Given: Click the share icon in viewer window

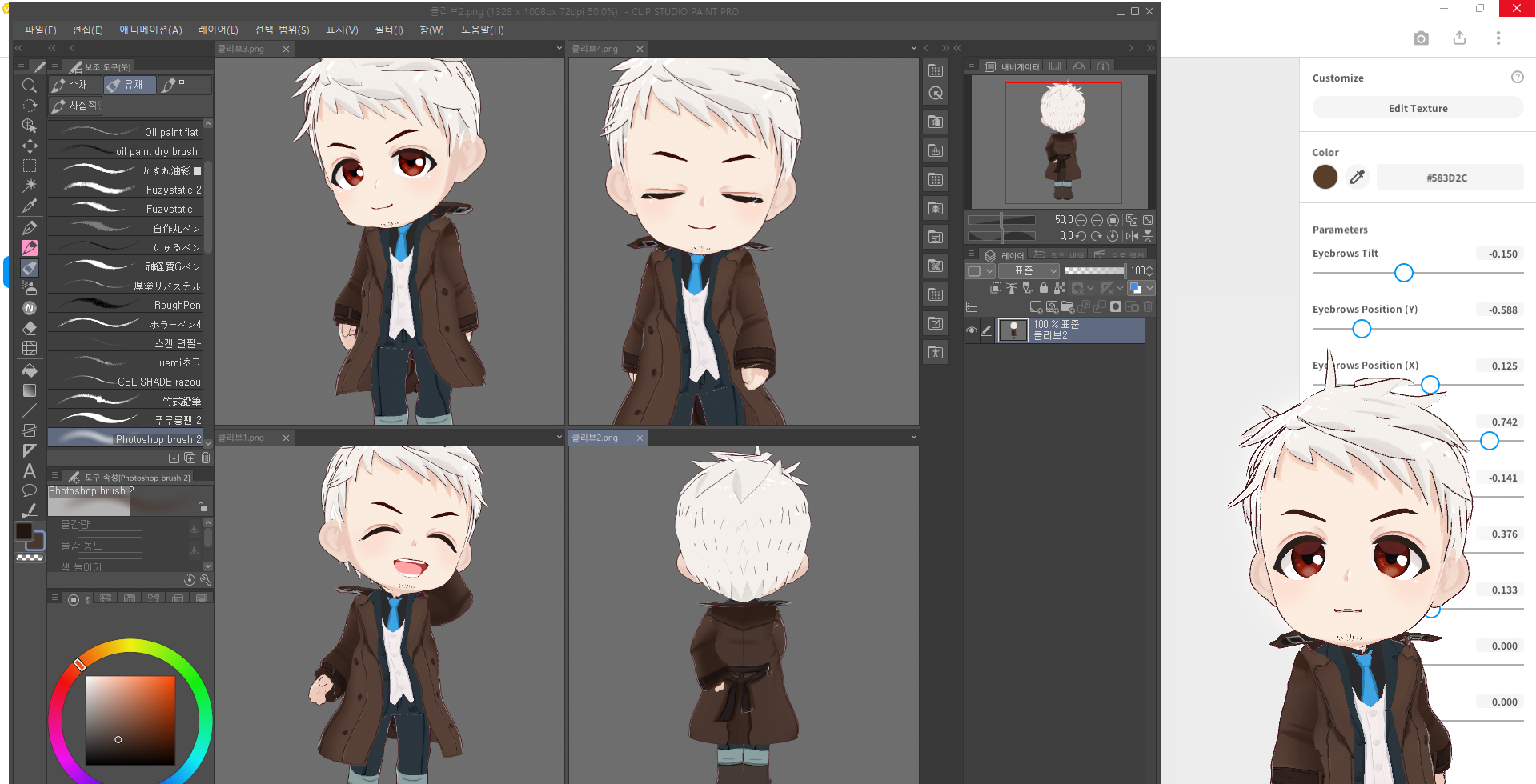Looking at the screenshot, I should coord(1459,38).
